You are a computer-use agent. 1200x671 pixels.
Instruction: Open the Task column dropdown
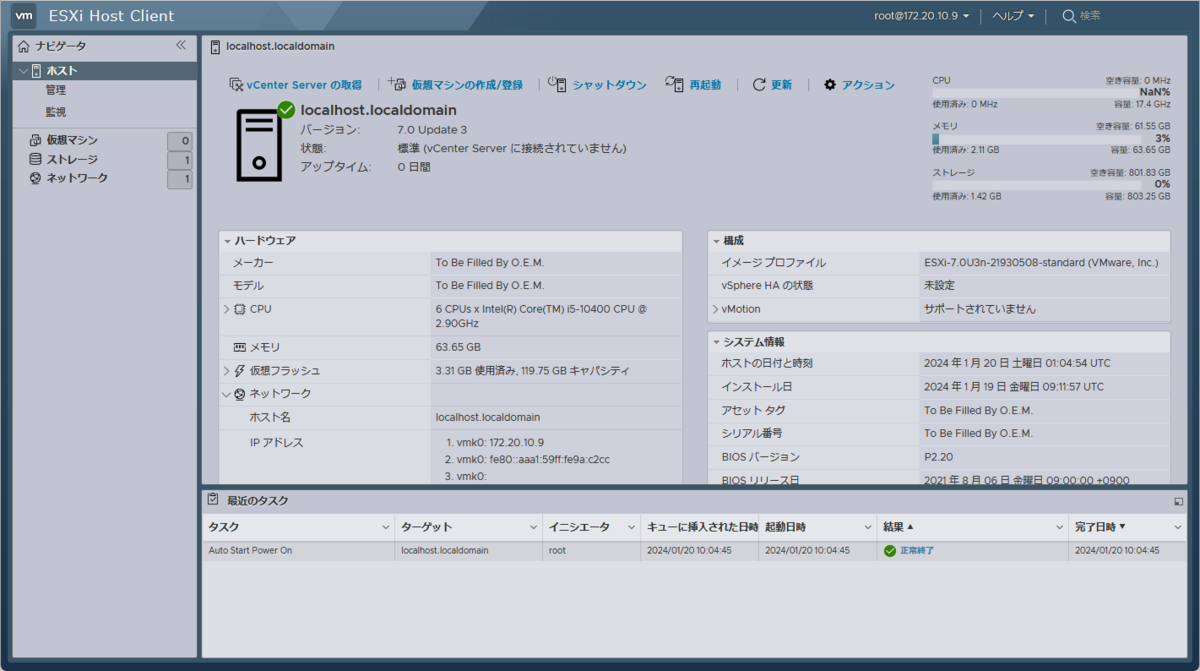click(x=386, y=527)
